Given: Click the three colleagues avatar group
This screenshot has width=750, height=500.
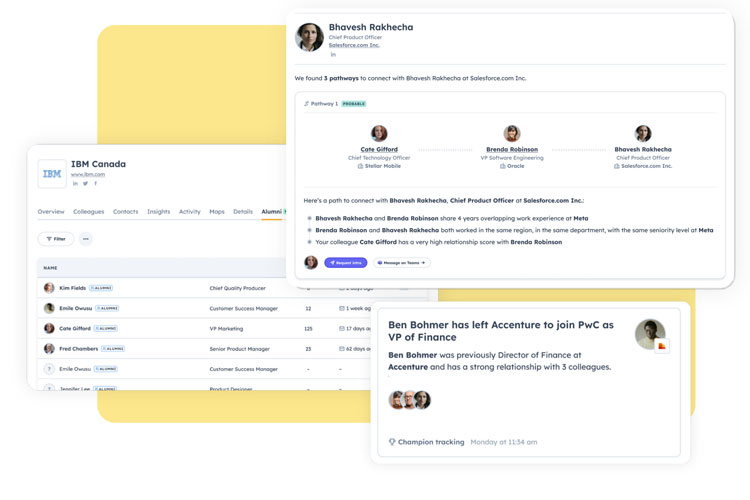Looking at the screenshot, I should (x=409, y=400).
